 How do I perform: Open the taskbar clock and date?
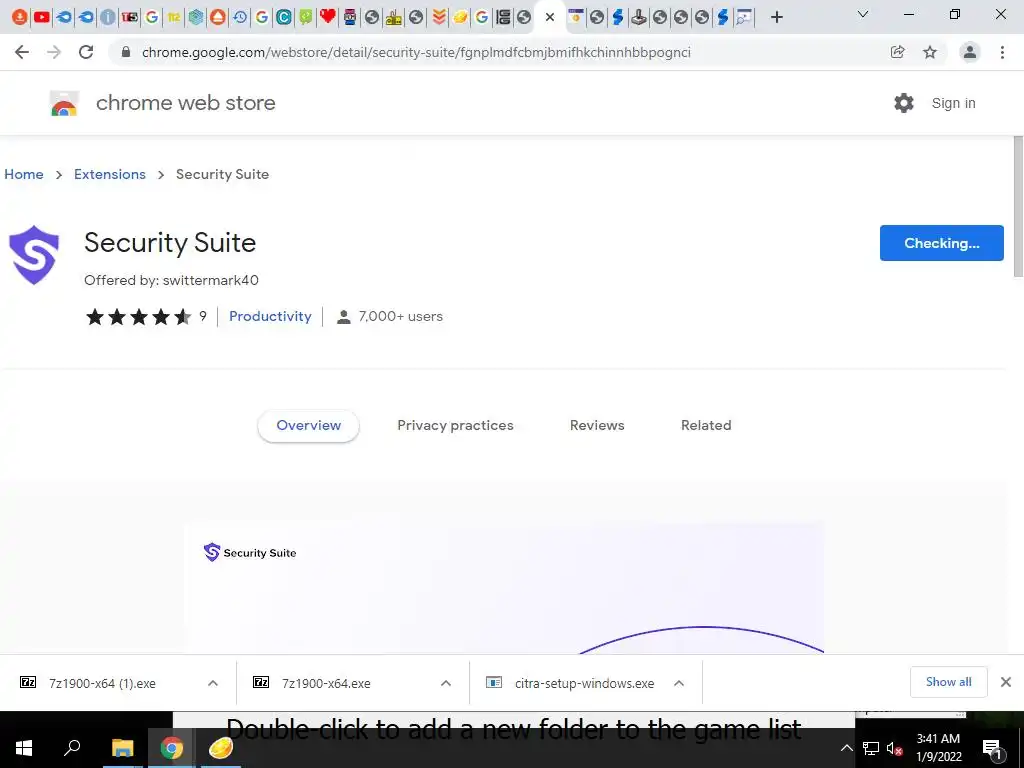[938, 748]
